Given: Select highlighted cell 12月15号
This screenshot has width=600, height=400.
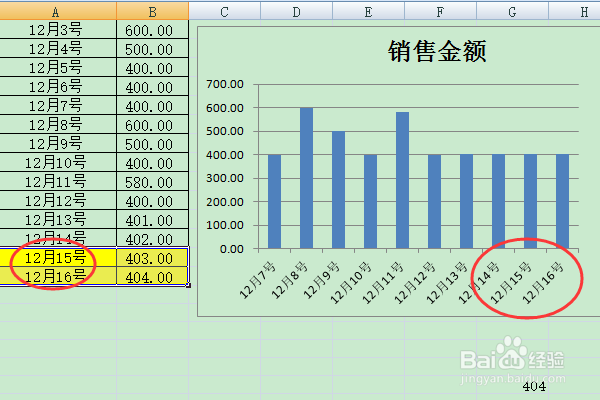Looking at the screenshot, I should [57, 258].
